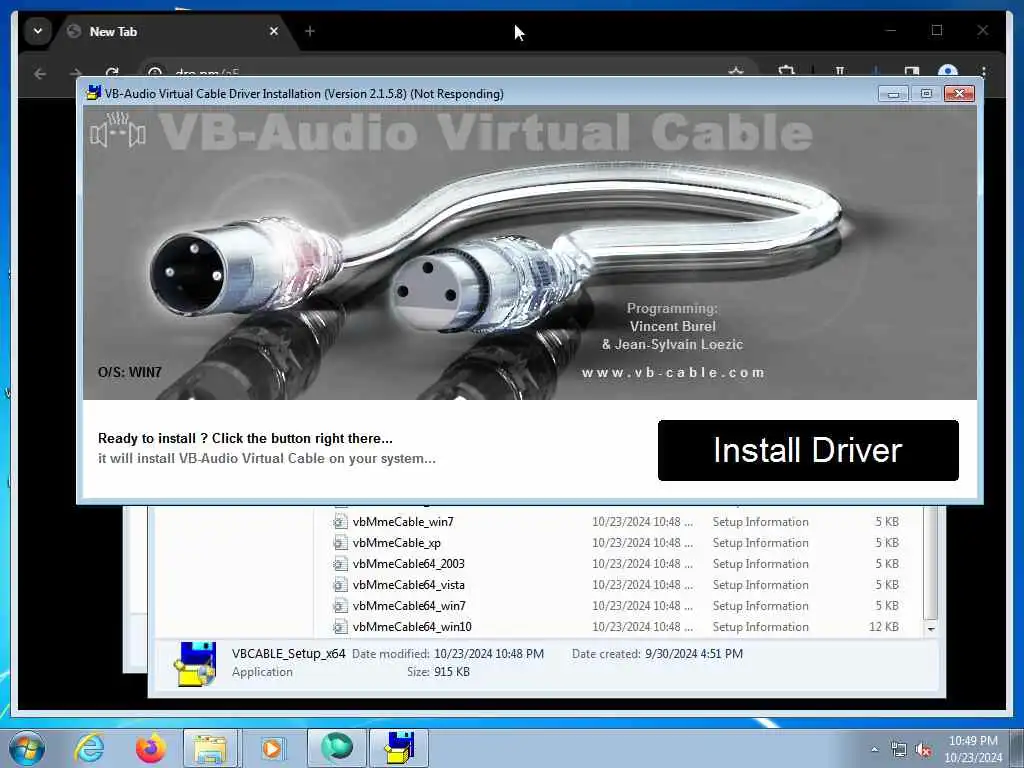
Task: Select the New Tab tab in Chrome
Action: 171,31
